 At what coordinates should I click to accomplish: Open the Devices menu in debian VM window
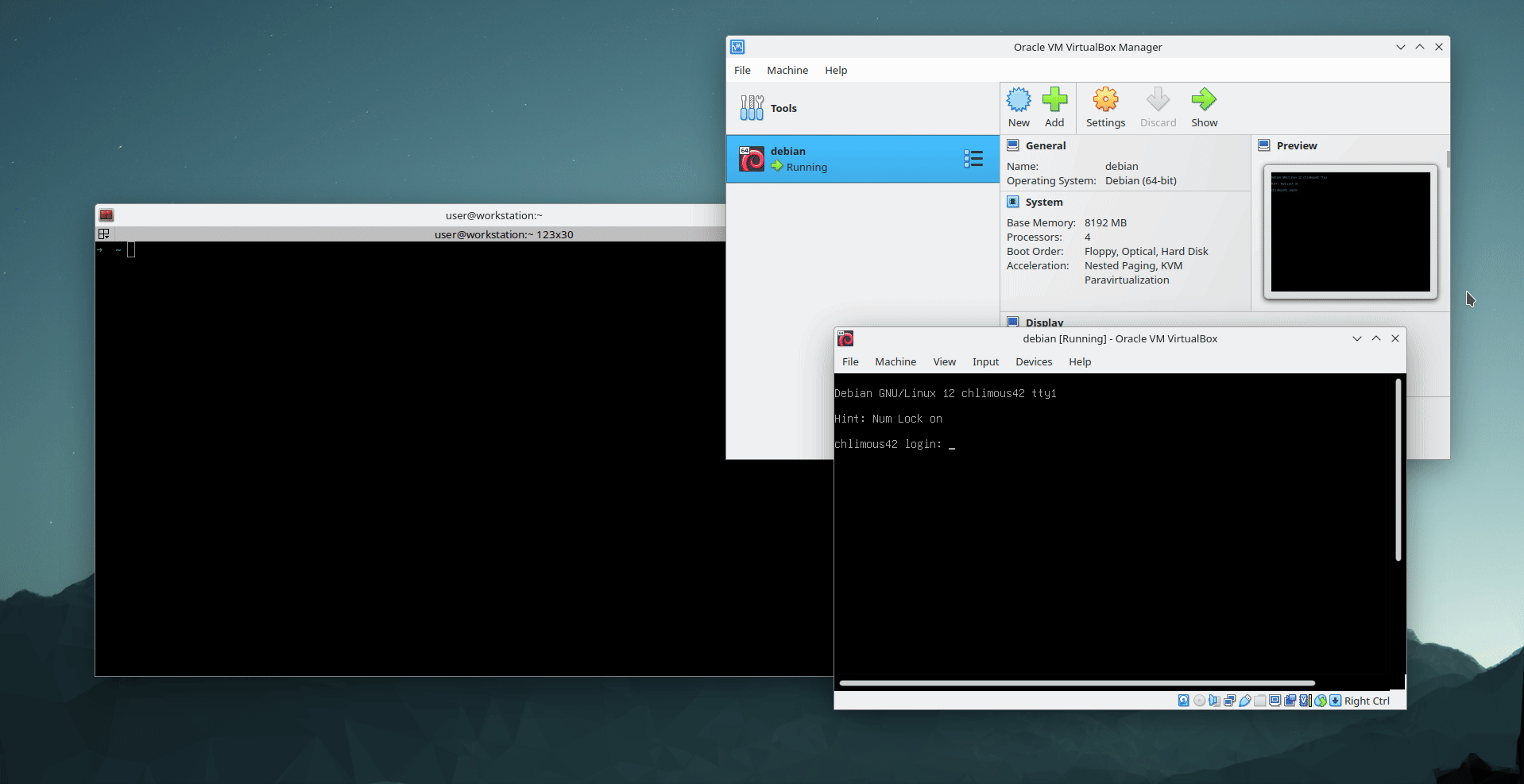point(1034,361)
